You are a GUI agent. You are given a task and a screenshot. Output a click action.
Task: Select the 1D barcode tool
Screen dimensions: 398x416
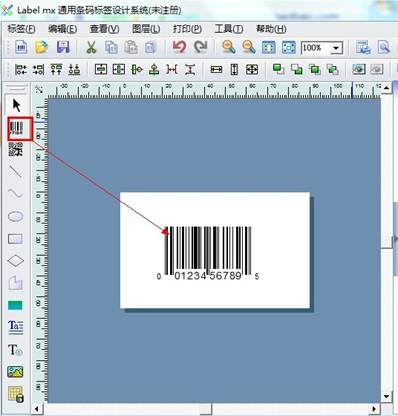click(x=16, y=128)
